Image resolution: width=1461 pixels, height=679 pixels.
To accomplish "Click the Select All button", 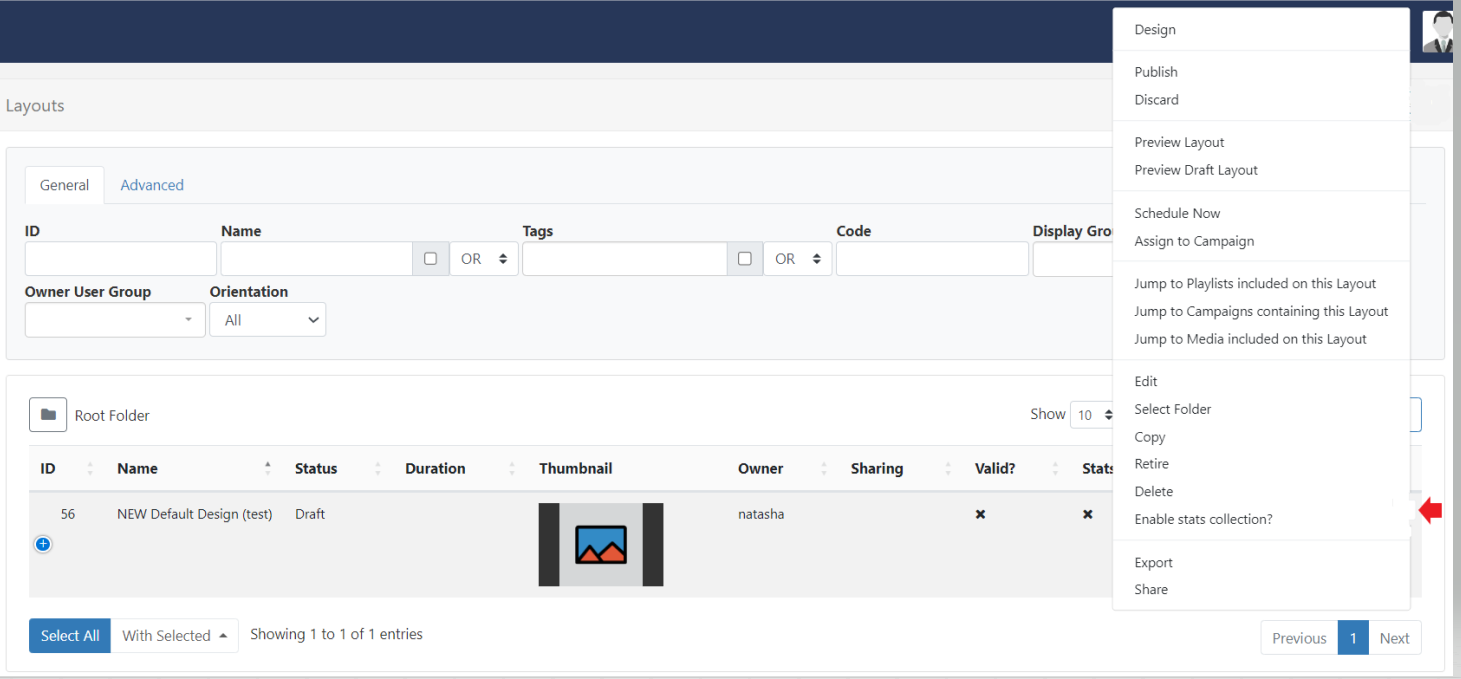I will pyautogui.click(x=70, y=635).
